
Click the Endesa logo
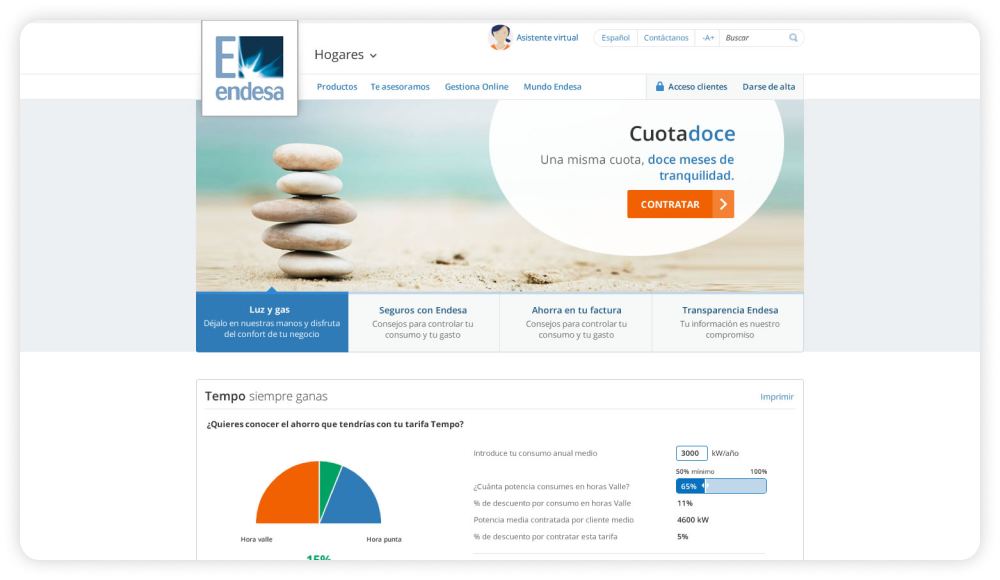coord(249,68)
